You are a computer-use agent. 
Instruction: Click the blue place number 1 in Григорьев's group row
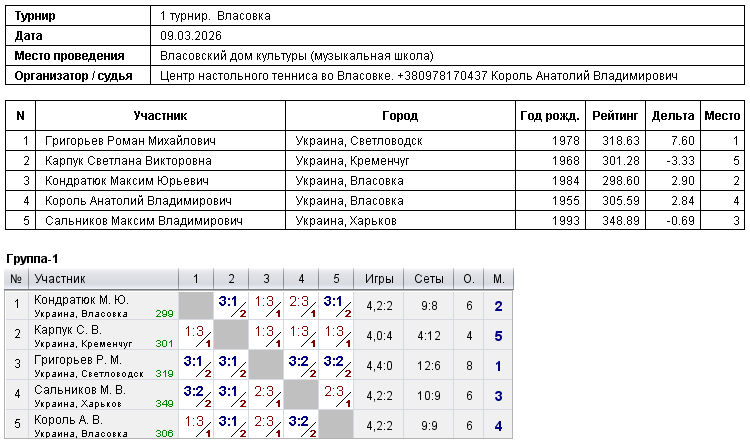[498, 366]
